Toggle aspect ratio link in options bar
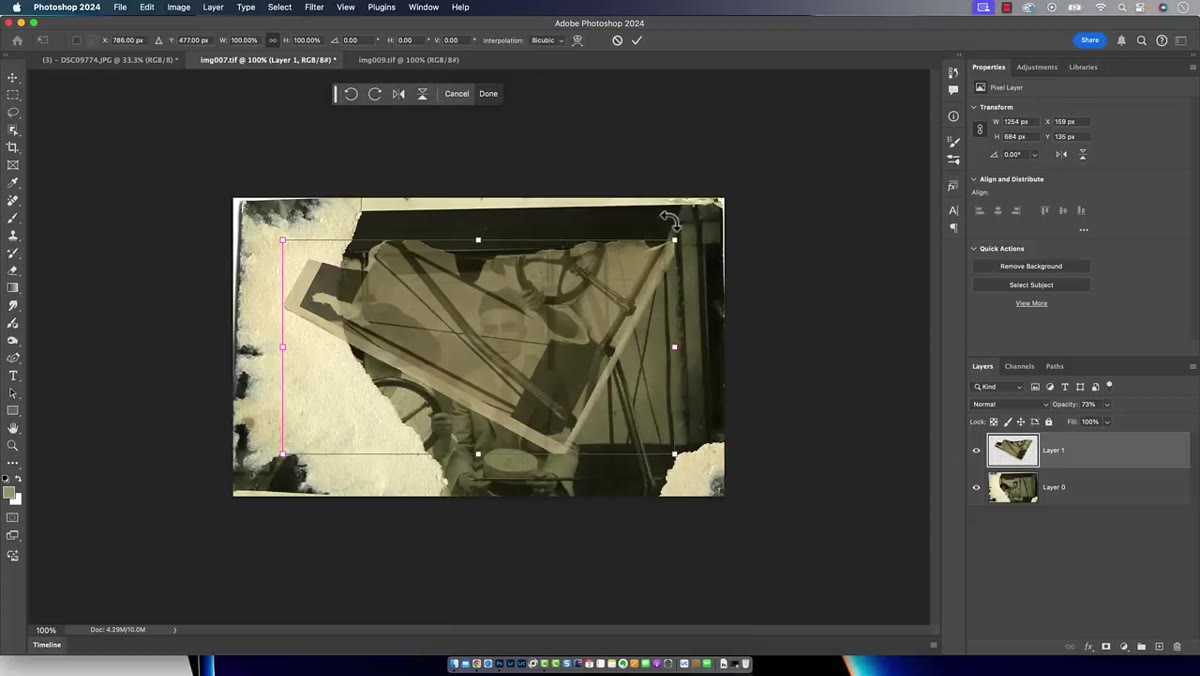Screen dimensions: 1200x676 (x=273, y=40)
